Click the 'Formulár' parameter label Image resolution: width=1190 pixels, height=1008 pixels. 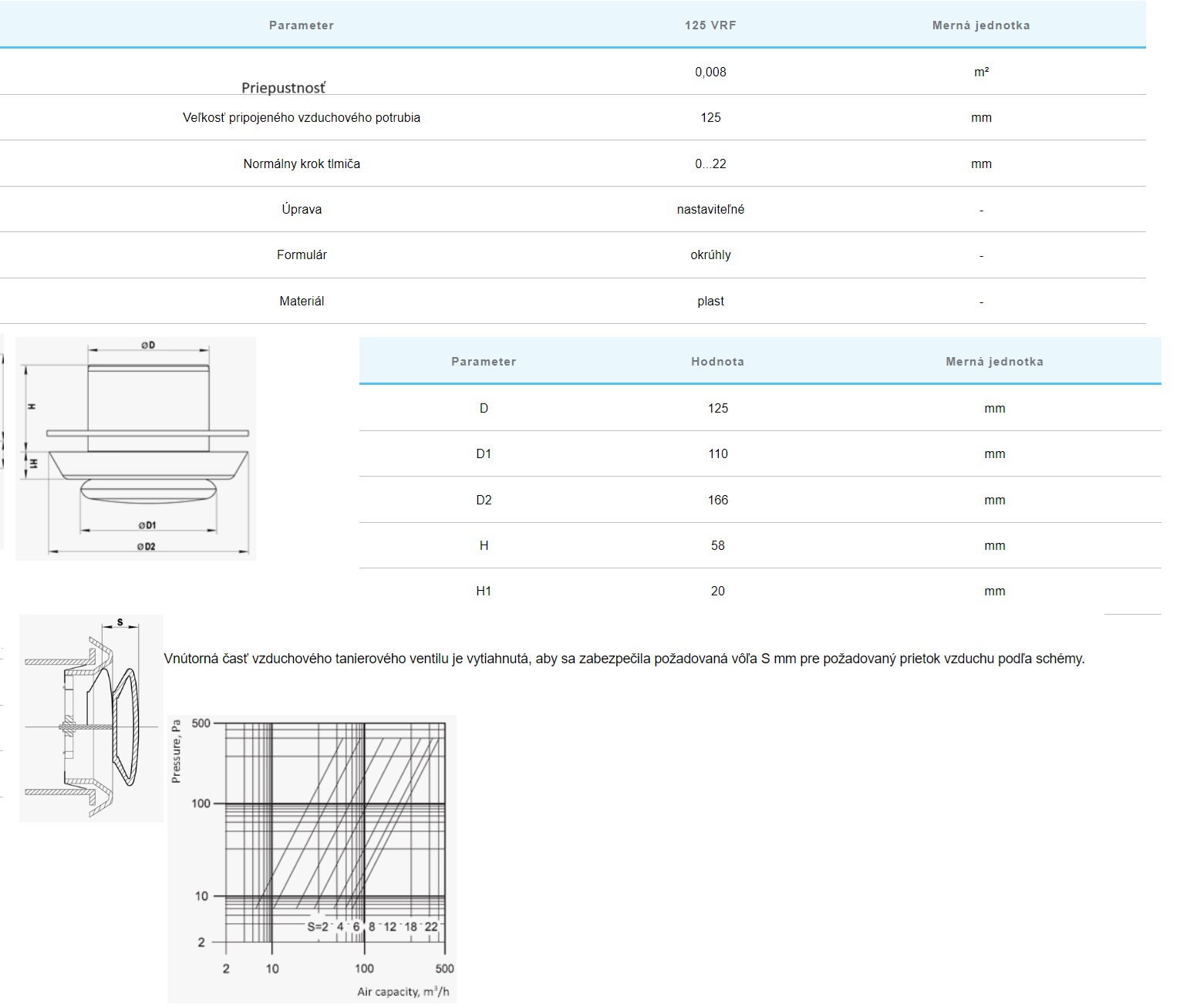(302, 255)
